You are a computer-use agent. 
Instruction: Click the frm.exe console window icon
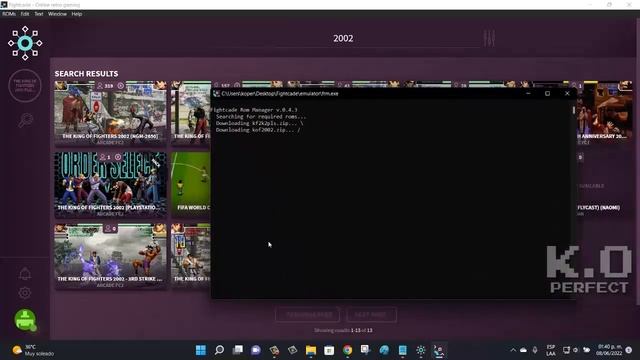[x=216, y=93]
